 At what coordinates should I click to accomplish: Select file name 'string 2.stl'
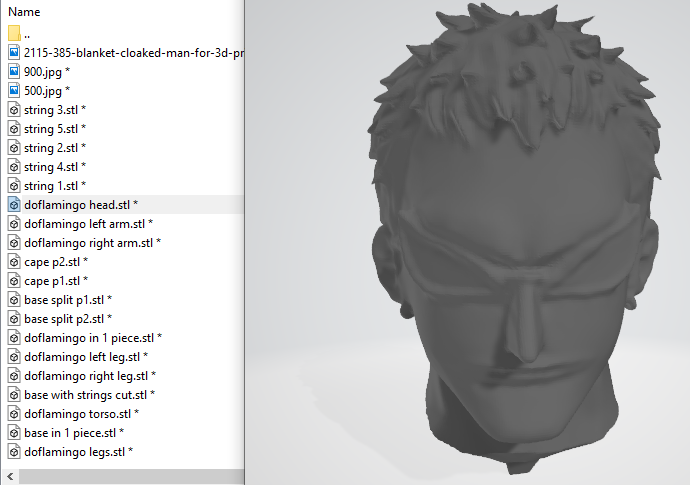click(x=51, y=148)
